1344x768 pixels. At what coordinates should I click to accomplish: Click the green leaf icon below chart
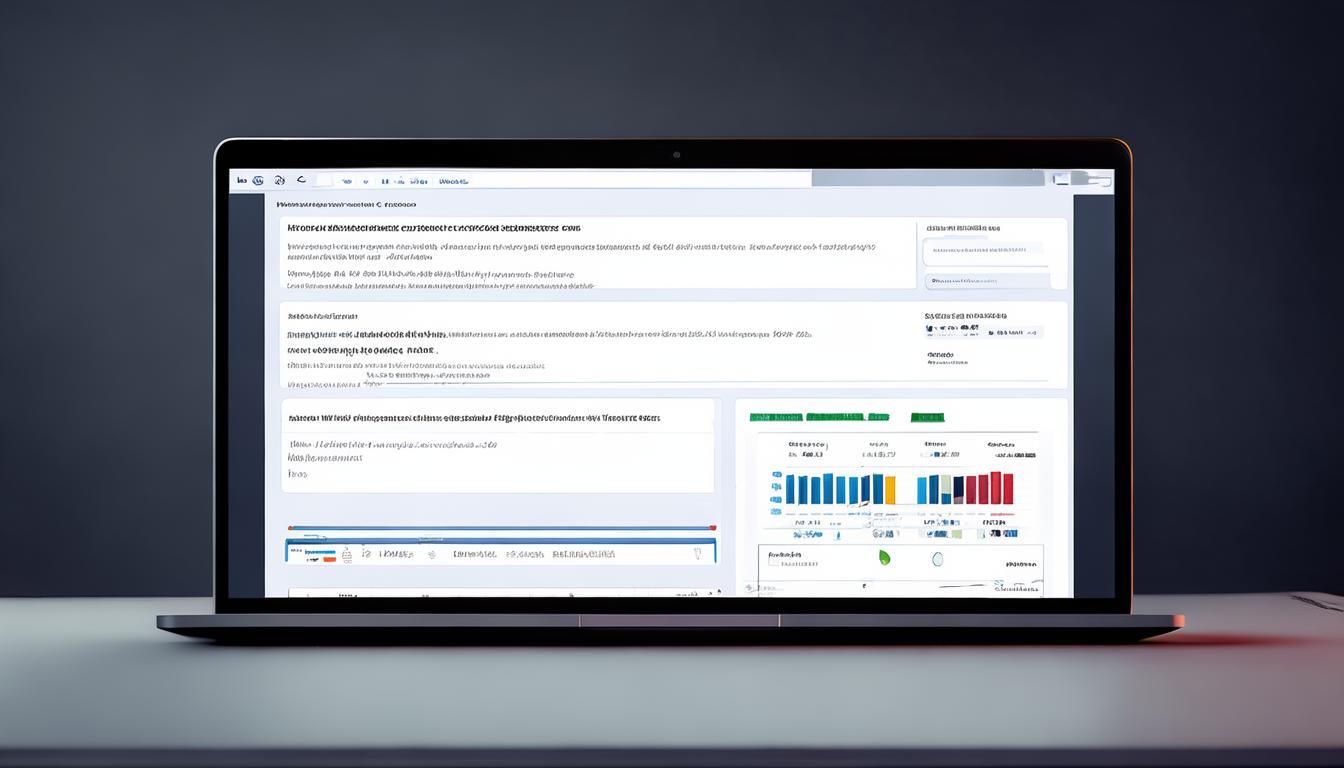884,558
